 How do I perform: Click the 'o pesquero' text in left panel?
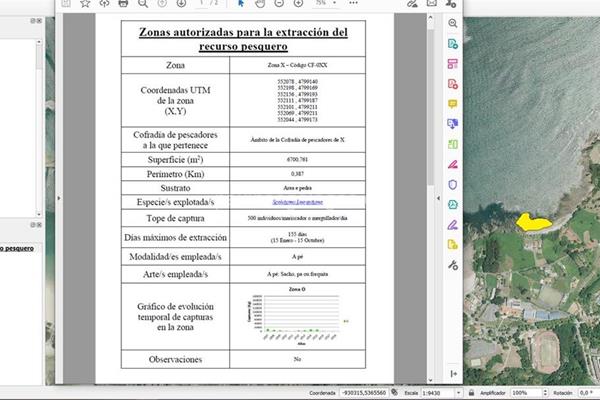point(16,248)
